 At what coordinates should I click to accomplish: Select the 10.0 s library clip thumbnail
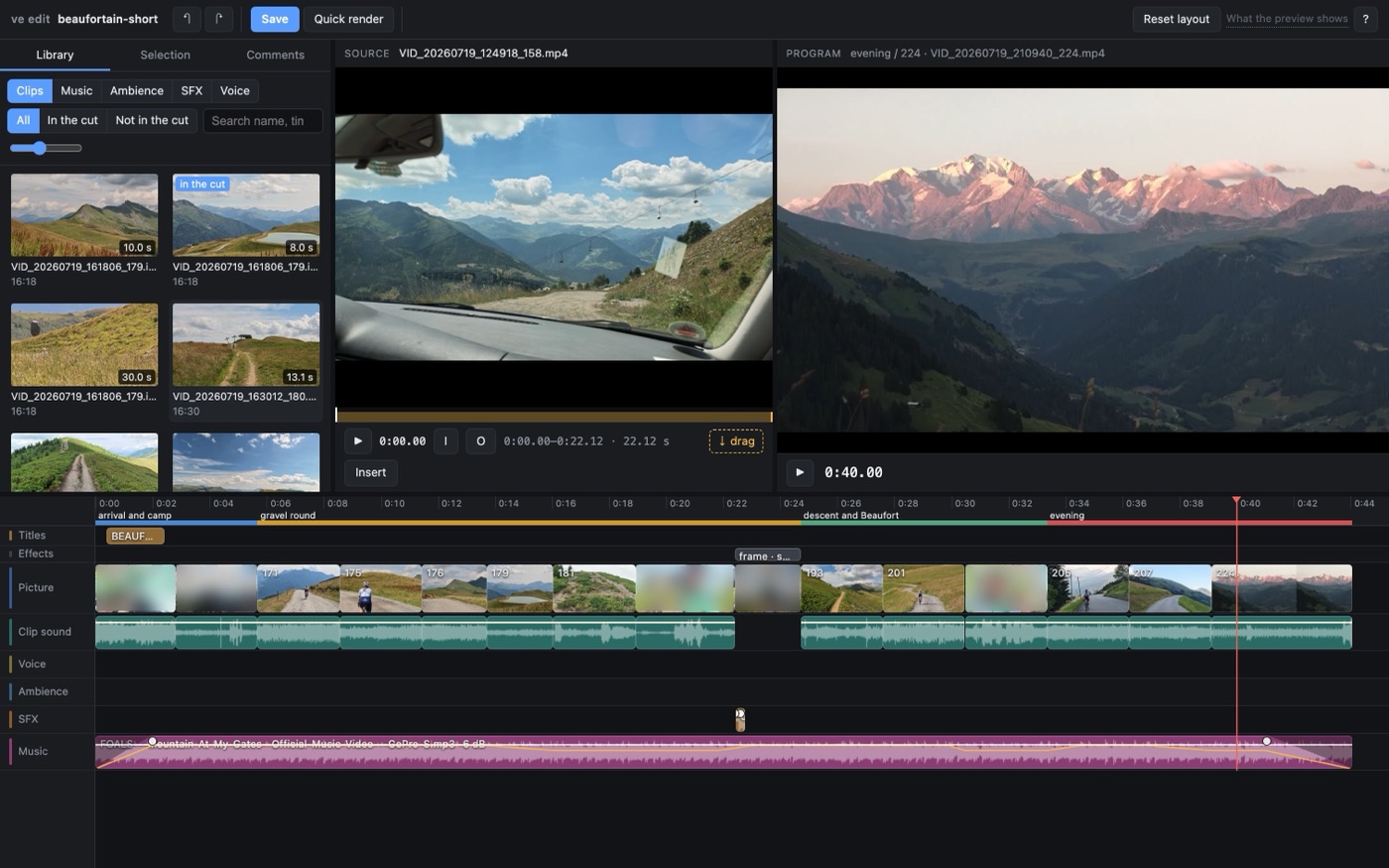[x=84, y=215]
